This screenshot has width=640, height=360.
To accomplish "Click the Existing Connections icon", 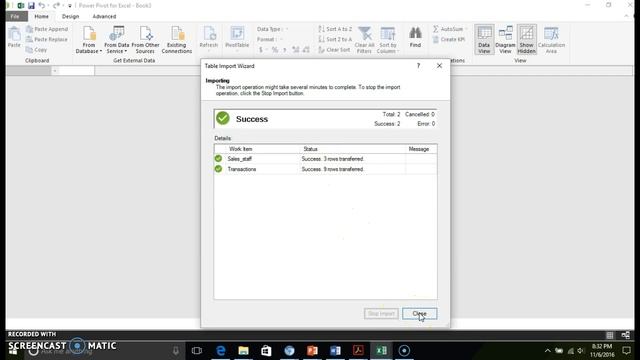I will pos(177,40).
